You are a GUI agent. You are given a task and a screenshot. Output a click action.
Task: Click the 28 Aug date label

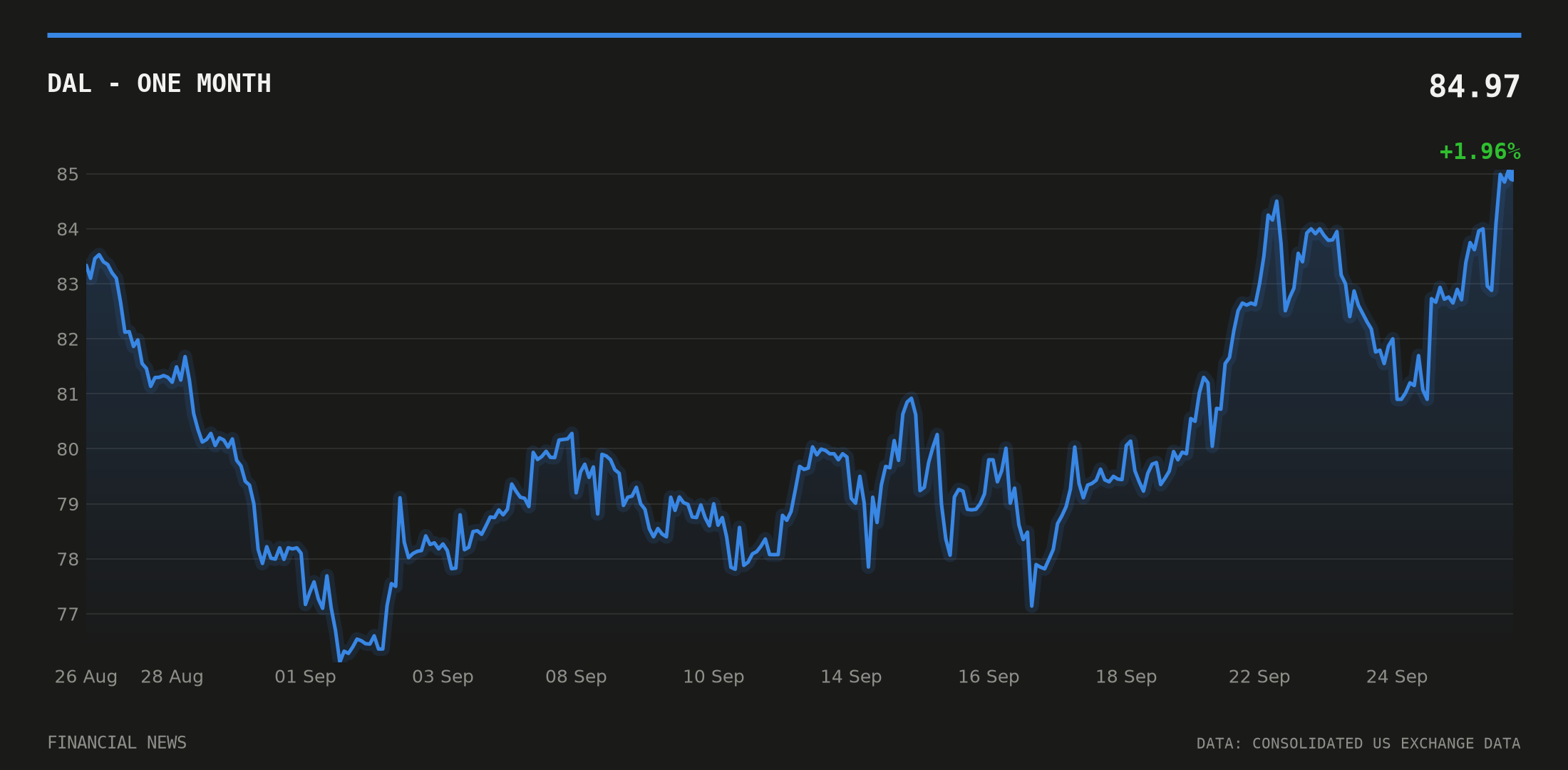coord(172,677)
